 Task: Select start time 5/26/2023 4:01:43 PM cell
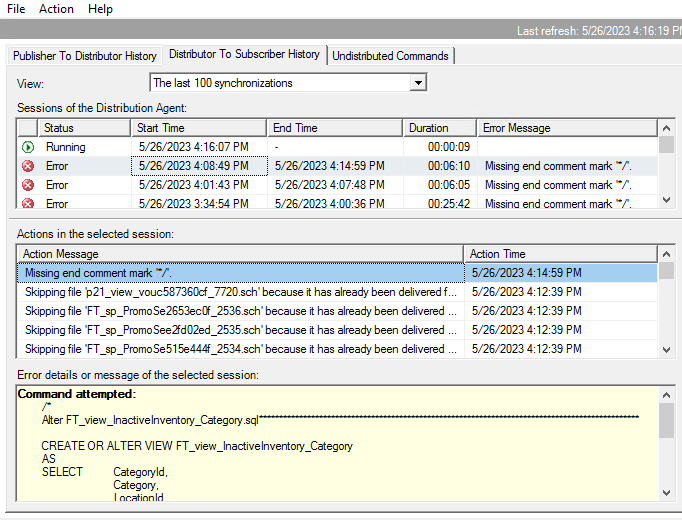click(199, 185)
